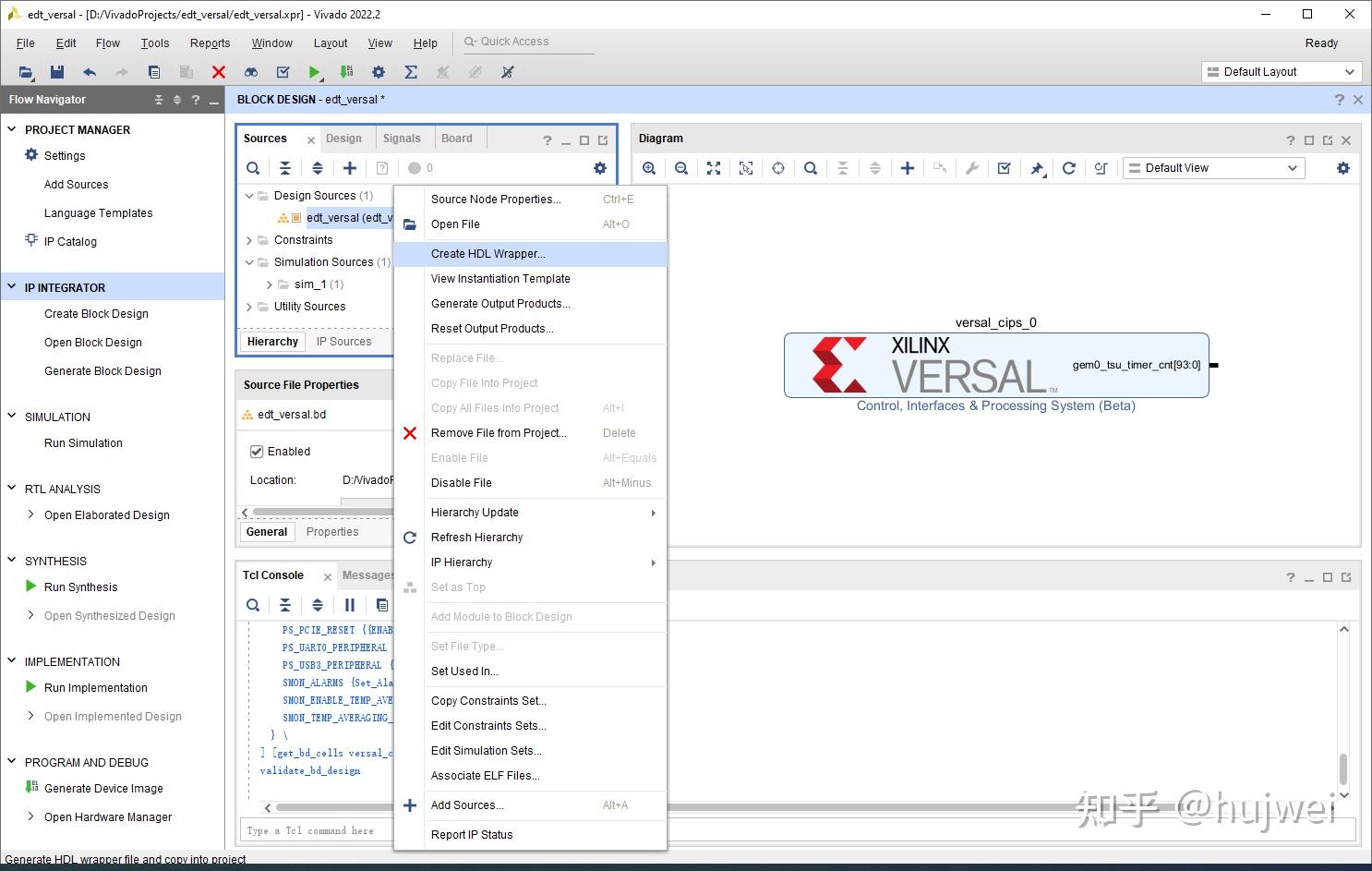Screen dimensions: 1372x871
Task: Save the project using the toolbar save icon
Action: point(56,71)
